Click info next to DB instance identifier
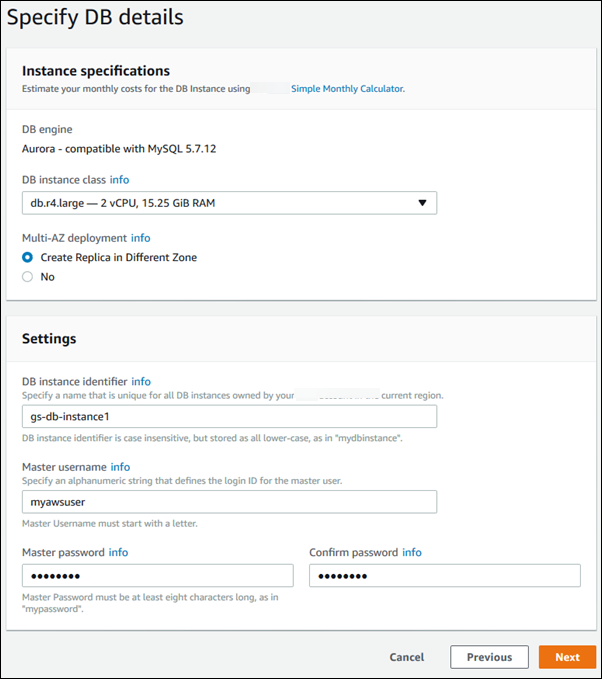This screenshot has height=679, width=602. tap(141, 381)
